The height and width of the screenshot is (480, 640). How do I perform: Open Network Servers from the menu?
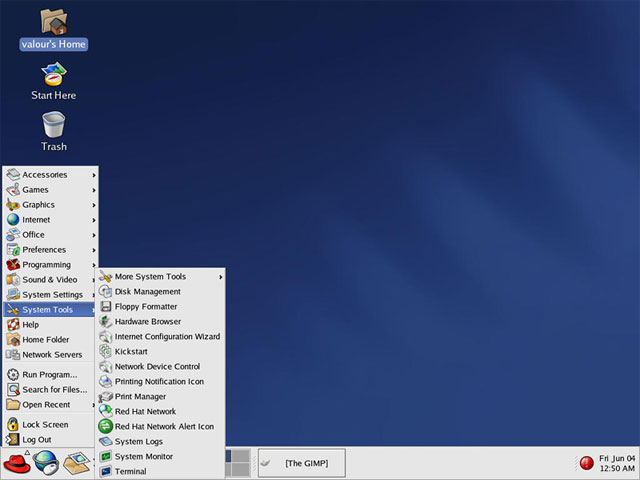click(x=50, y=355)
